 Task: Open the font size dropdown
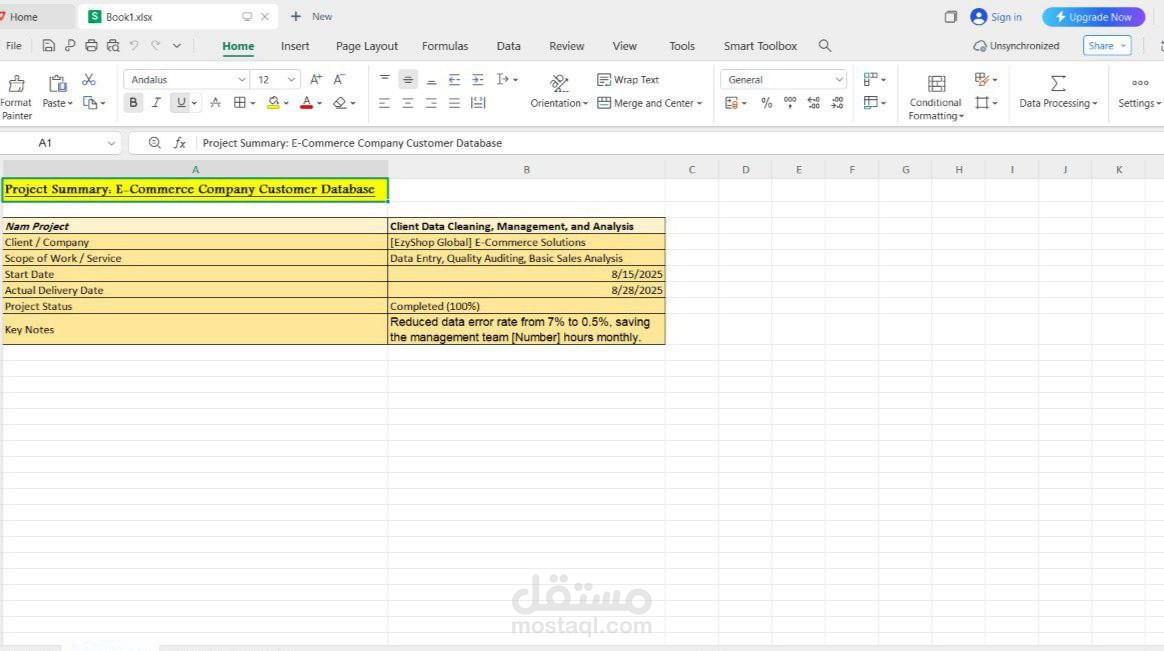coord(289,79)
